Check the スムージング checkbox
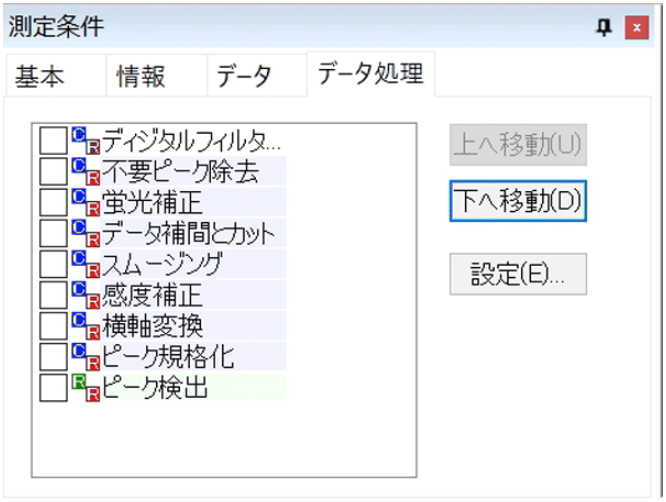 click(53, 265)
